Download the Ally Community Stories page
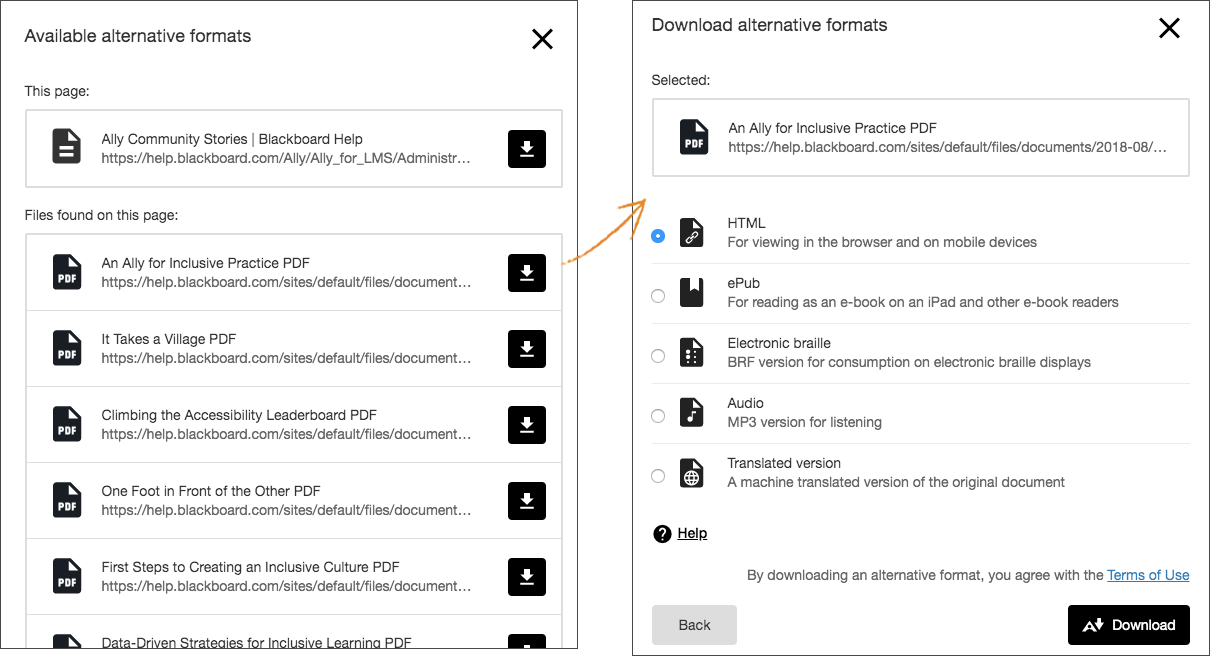This screenshot has width=1215, height=664. (x=527, y=147)
